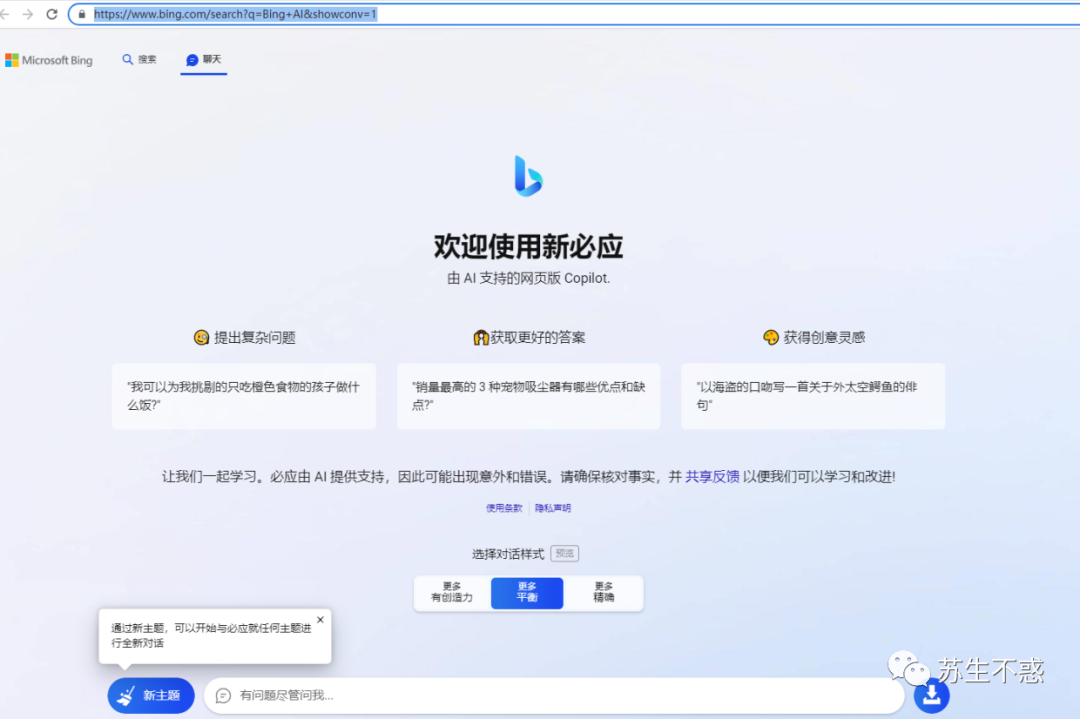Reload the page with the refresh icon
Screen dimensions: 1080x719
click(x=52, y=14)
